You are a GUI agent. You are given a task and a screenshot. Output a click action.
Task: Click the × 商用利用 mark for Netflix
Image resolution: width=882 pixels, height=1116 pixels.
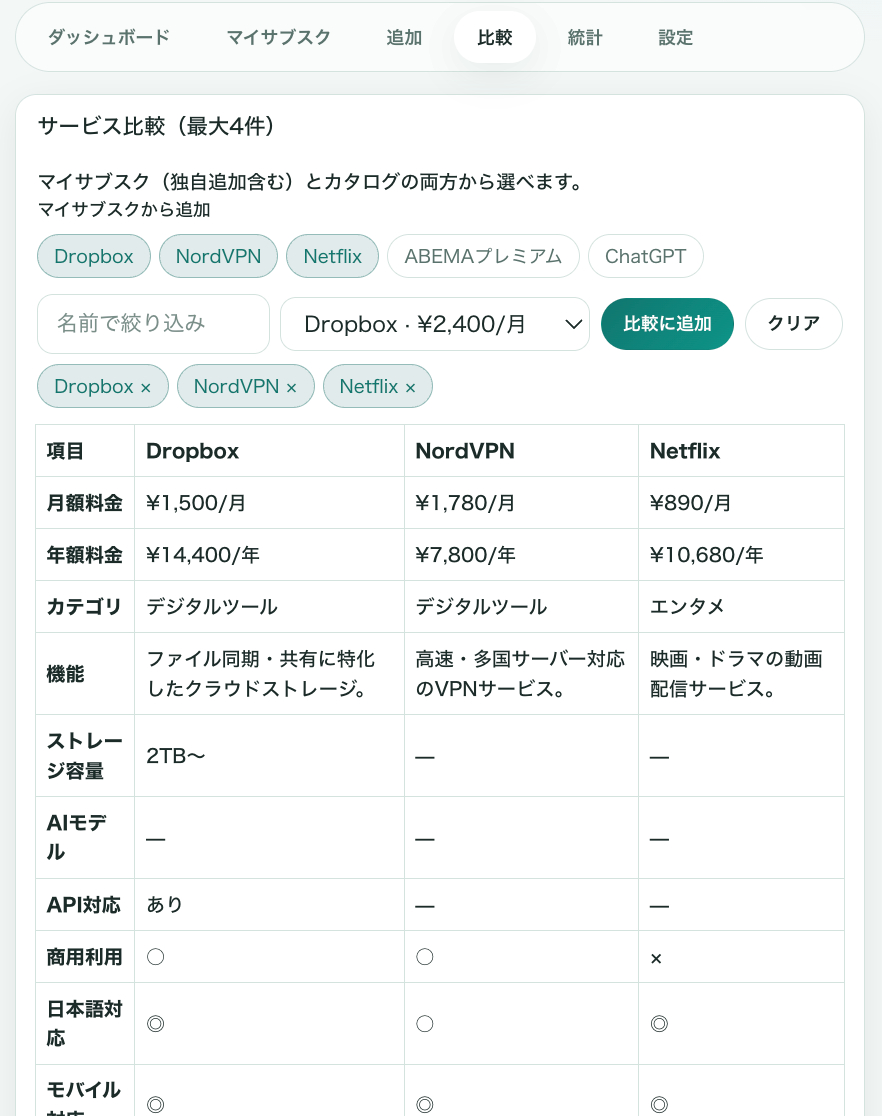pyautogui.click(x=656, y=959)
